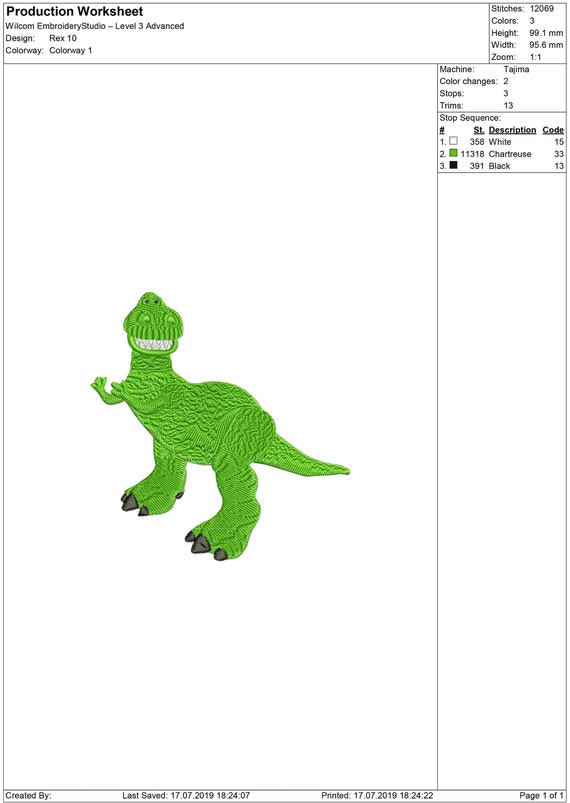Click the 'Black' description in row 3

[499, 166]
